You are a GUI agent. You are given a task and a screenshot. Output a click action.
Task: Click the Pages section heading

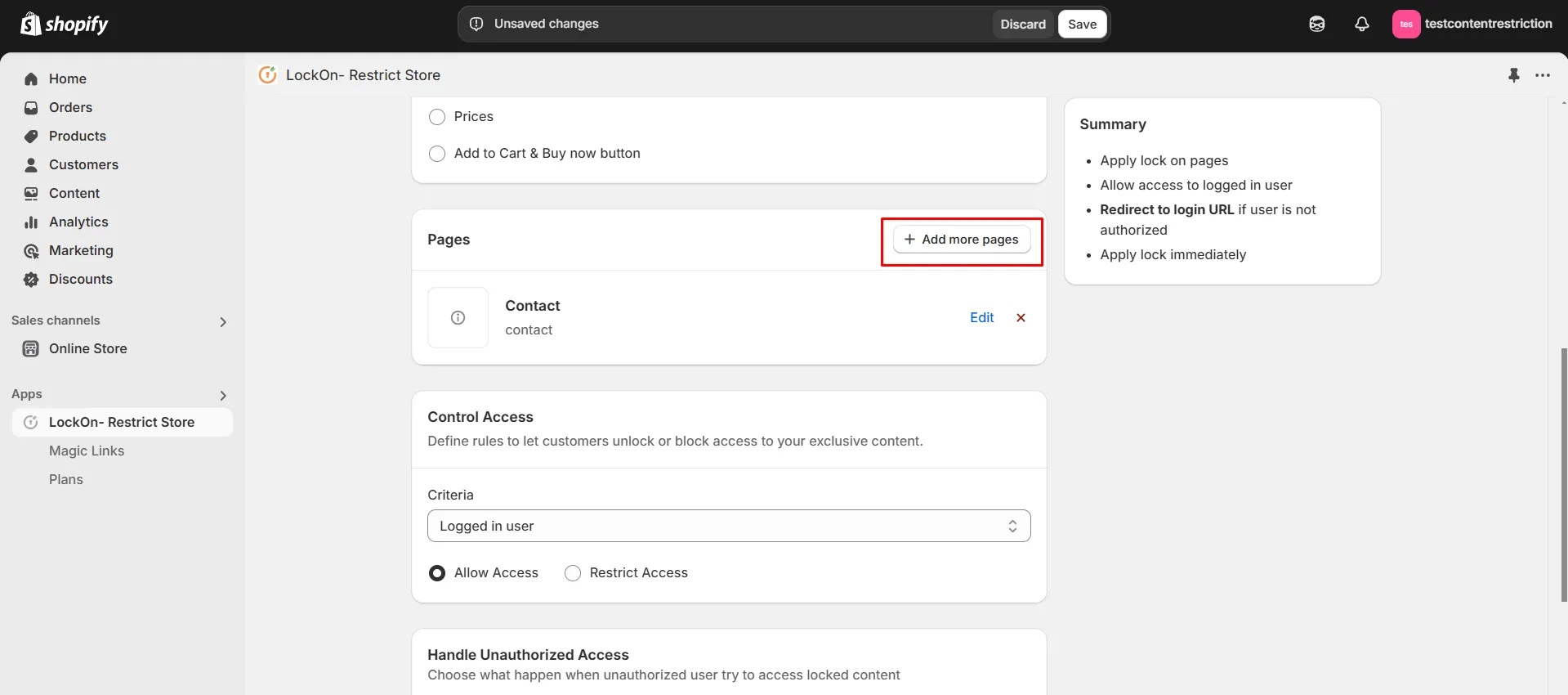pyautogui.click(x=449, y=240)
